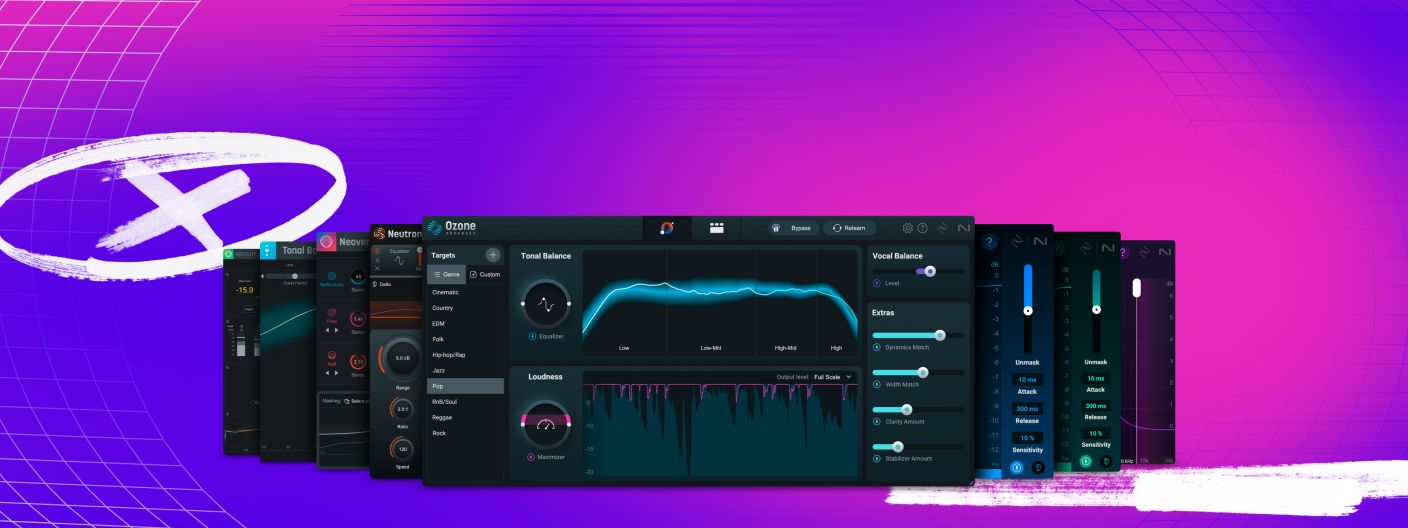The width and height of the screenshot is (1408, 528).
Task: Select the Rock genre target
Action: pos(465,433)
